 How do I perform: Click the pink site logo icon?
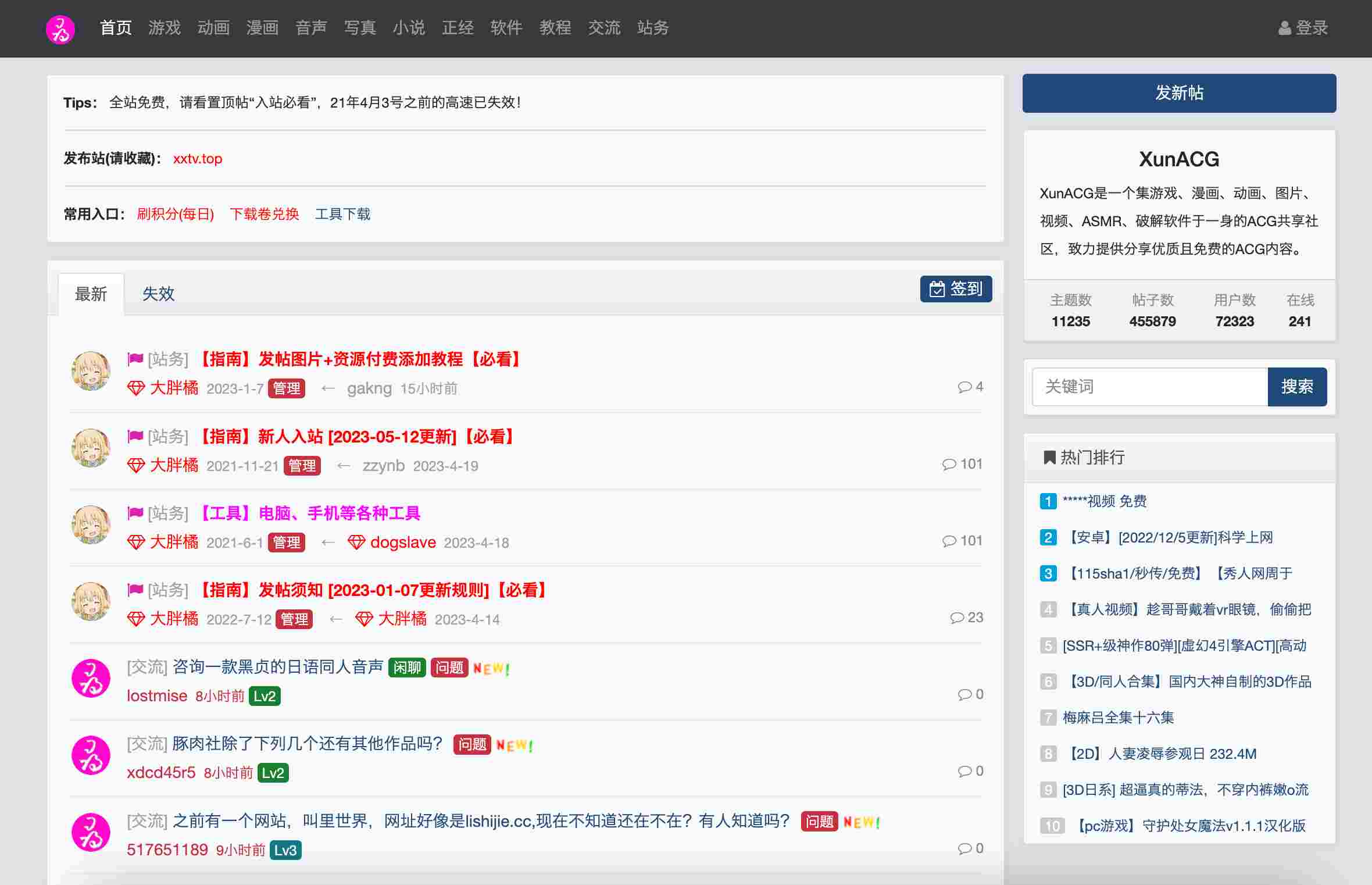60,28
